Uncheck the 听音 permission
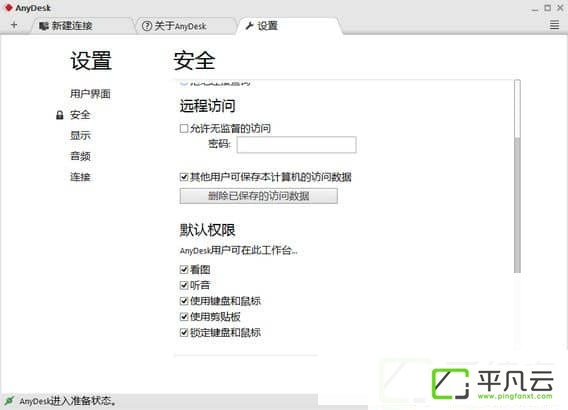This screenshot has height=410, width=568. tap(184, 285)
